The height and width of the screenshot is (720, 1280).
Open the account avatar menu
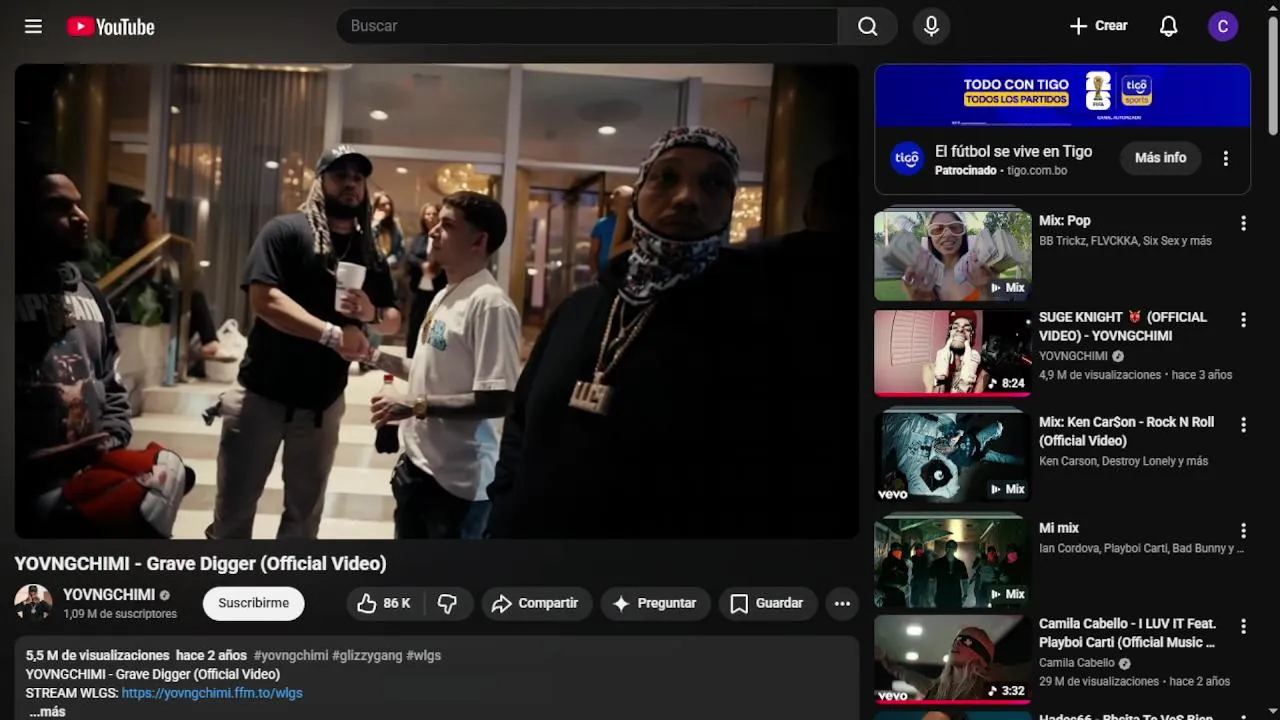click(x=1223, y=26)
